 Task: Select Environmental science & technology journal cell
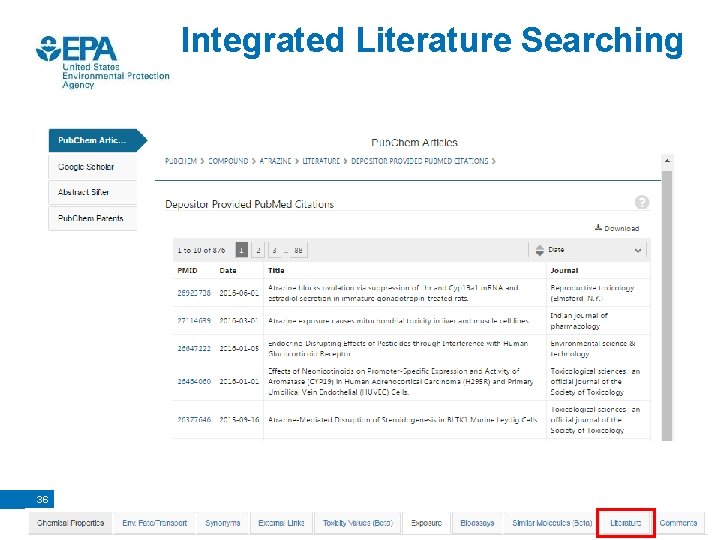(593, 349)
